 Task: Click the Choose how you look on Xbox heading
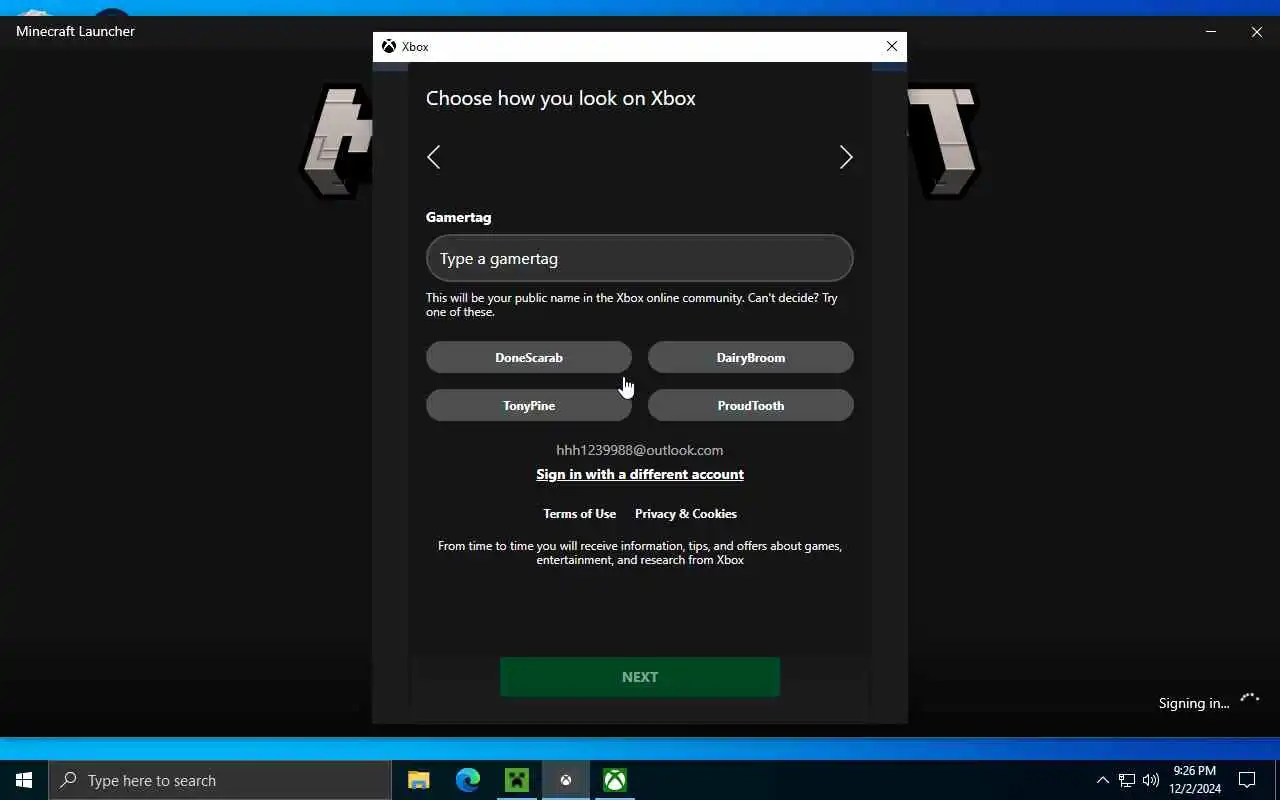561,98
